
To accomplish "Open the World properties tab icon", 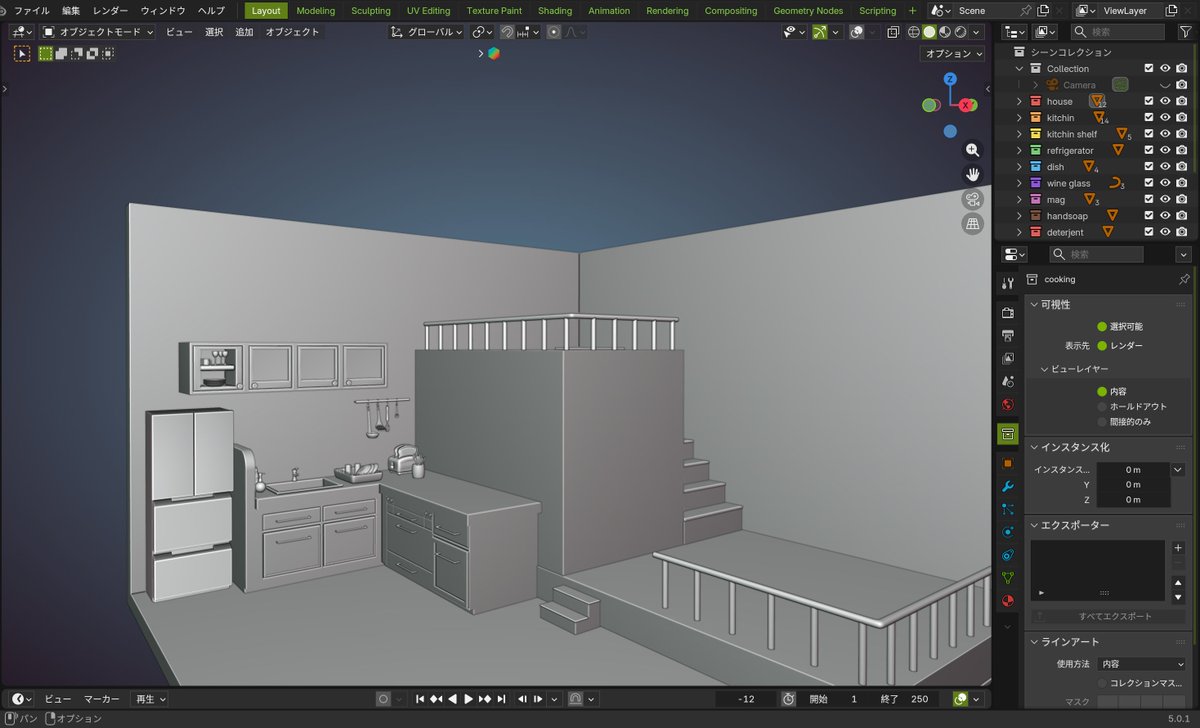I will click(x=1008, y=404).
